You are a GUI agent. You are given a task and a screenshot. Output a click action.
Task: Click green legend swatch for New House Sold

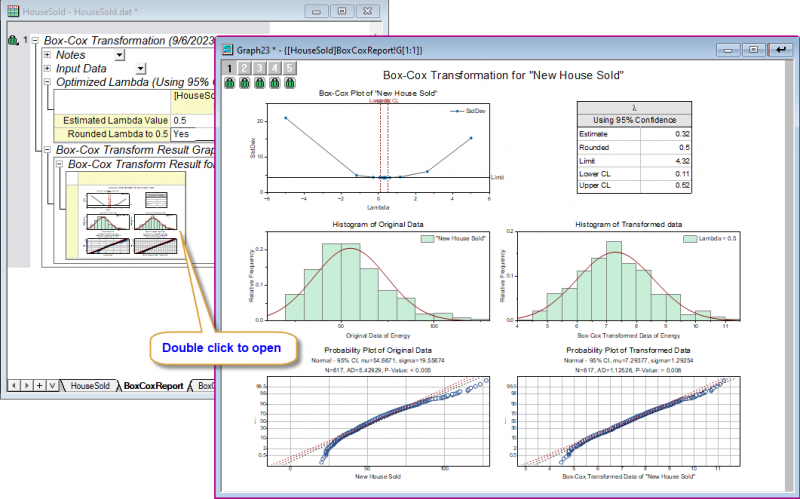427,238
